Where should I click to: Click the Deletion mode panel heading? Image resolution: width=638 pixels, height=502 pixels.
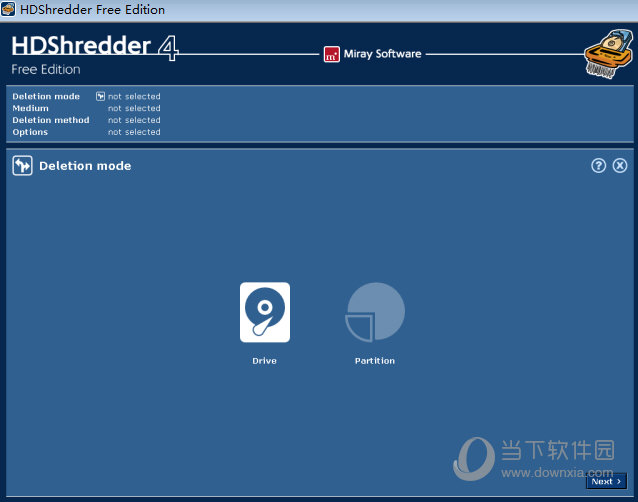point(85,166)
